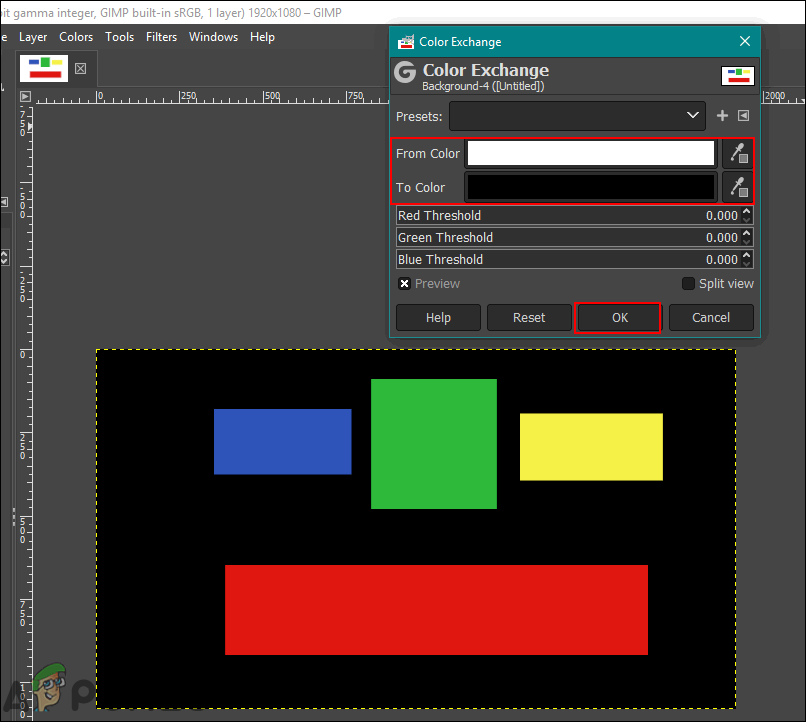806x722 pixels.
Task: Open canvas menu via triangle icon above rulers
Action: click(25, 97)
